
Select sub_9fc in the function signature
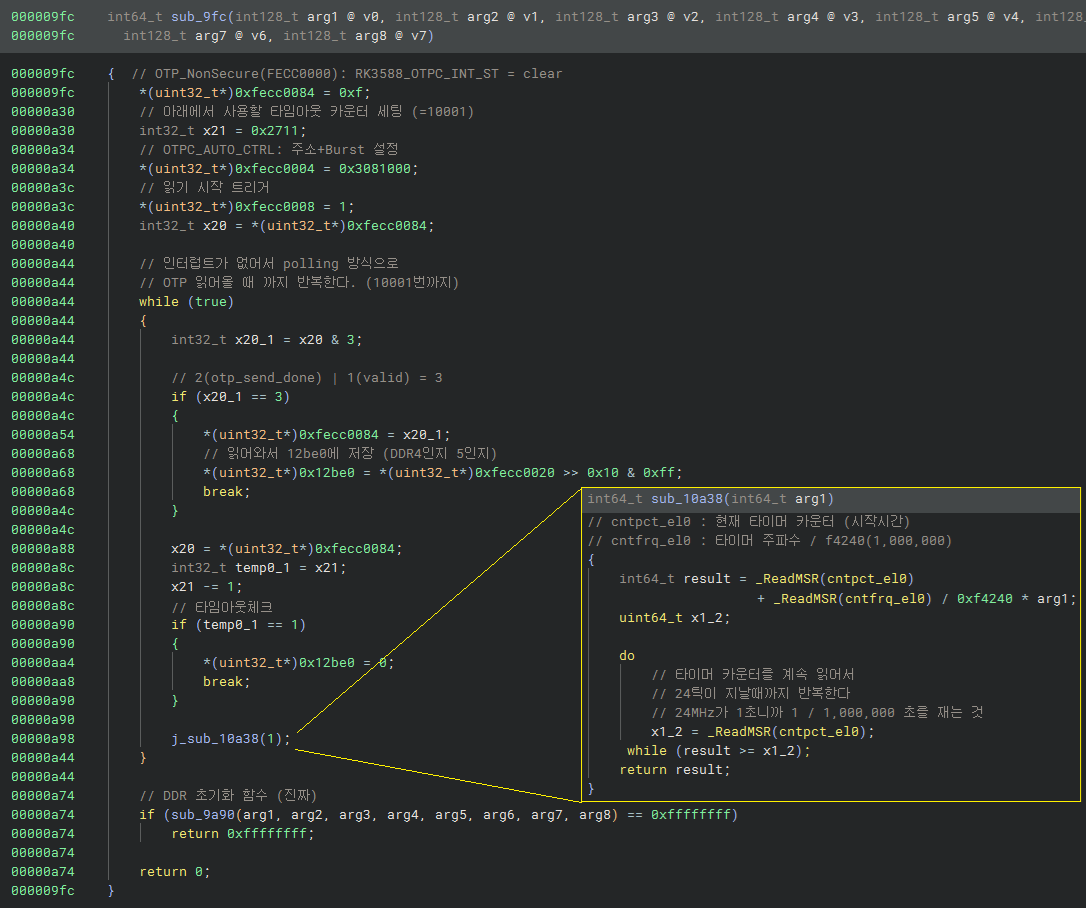pos(198,17)
